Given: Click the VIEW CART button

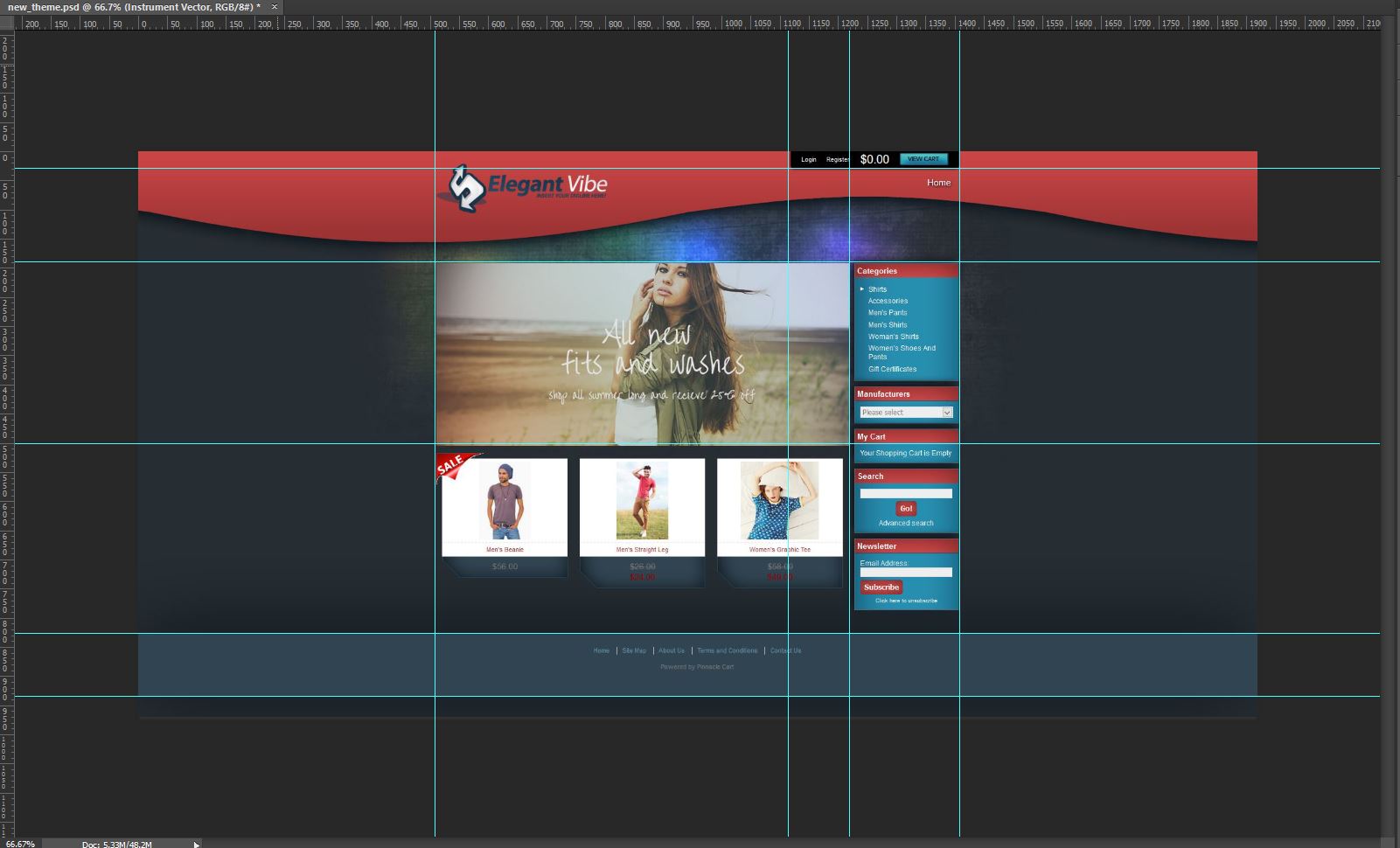Looking at the screenshot, I should 923,159.
